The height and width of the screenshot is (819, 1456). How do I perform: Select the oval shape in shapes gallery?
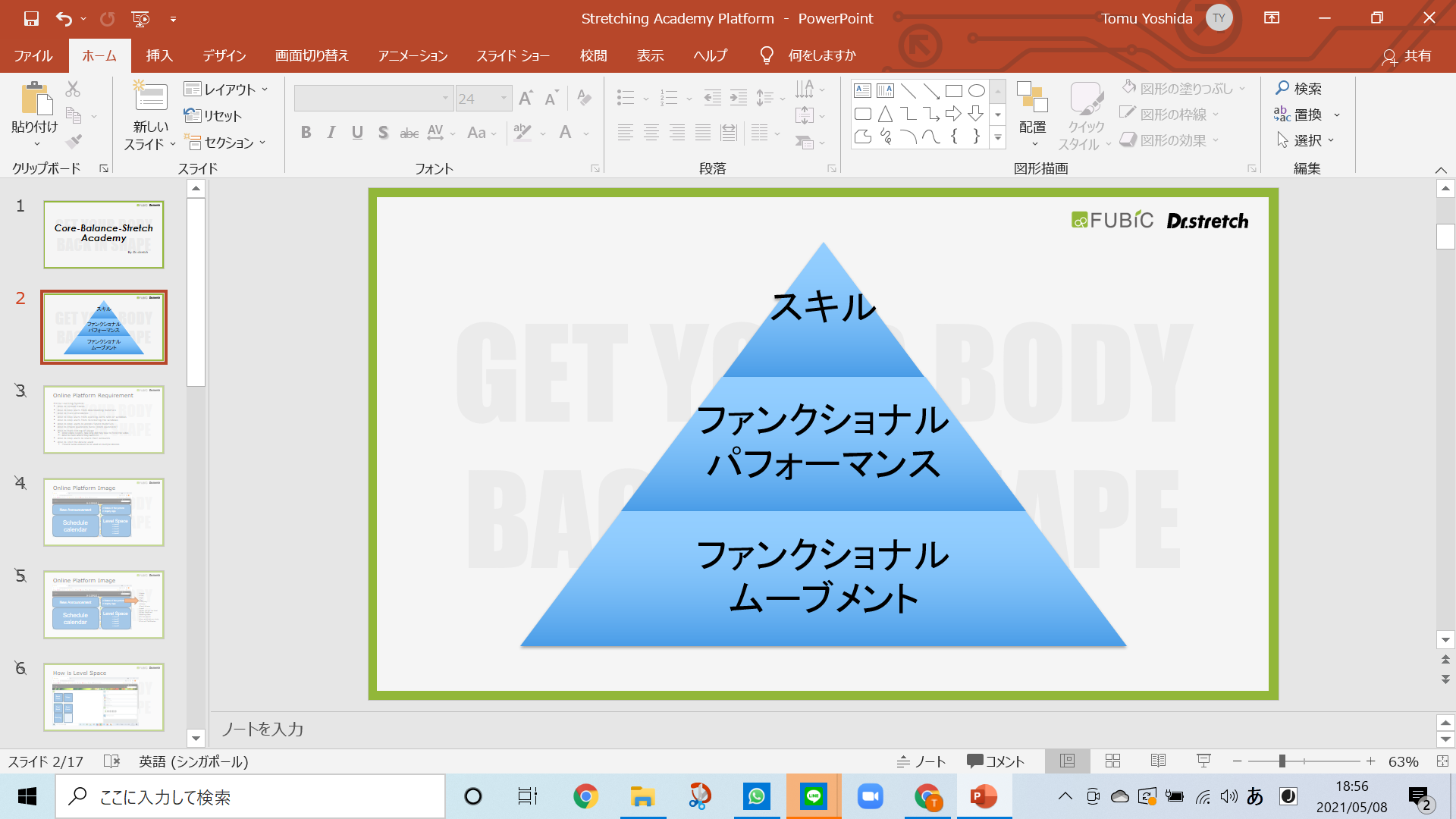(x=977, y=91)
